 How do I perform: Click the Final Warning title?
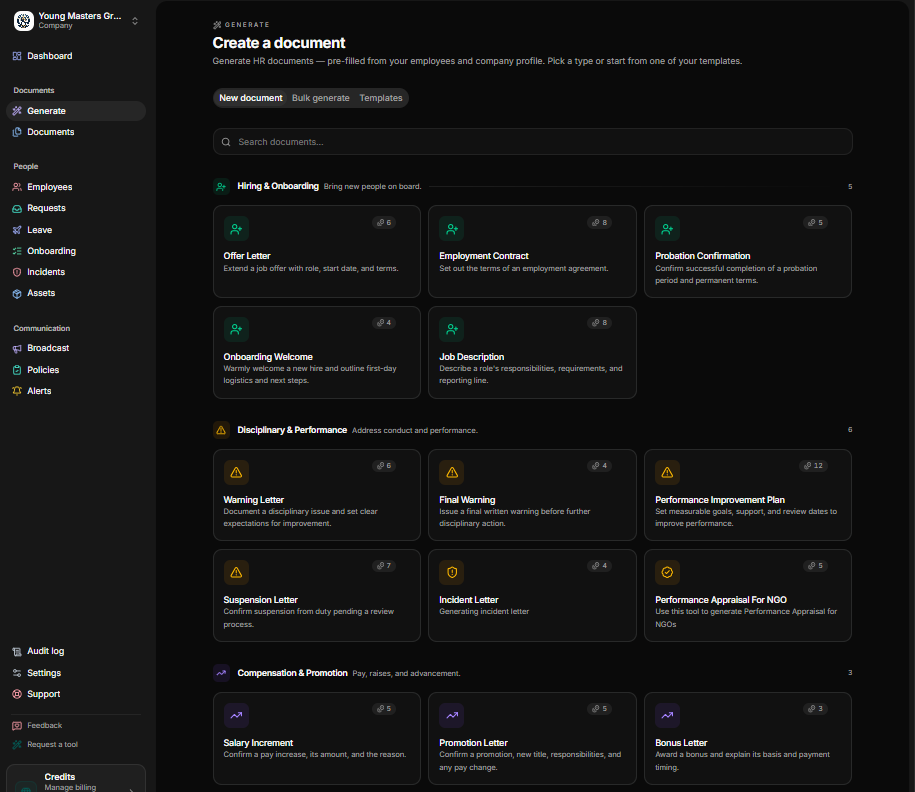pyautogui.click(x=467, y=500)
